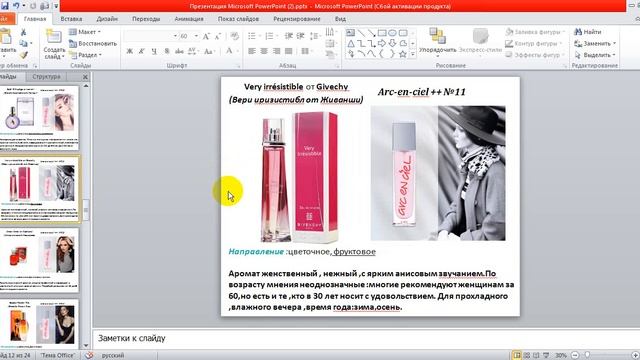
Task: Select the right block arrow shape
Action: 382,43
